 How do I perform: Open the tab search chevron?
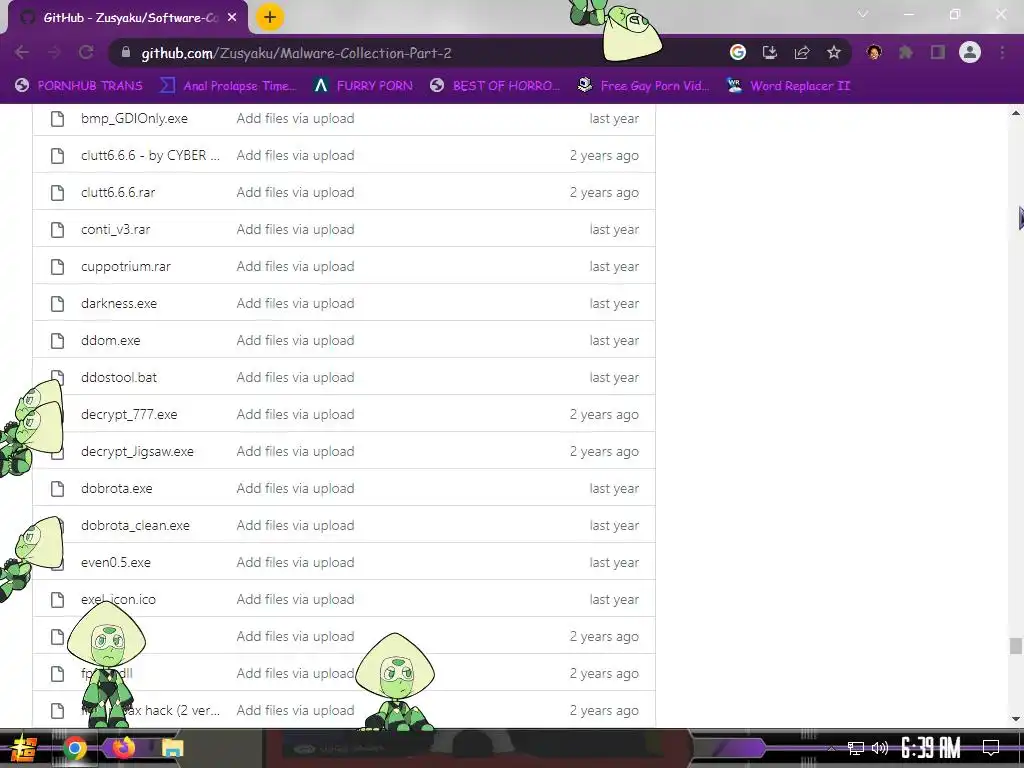pos(863,14)
